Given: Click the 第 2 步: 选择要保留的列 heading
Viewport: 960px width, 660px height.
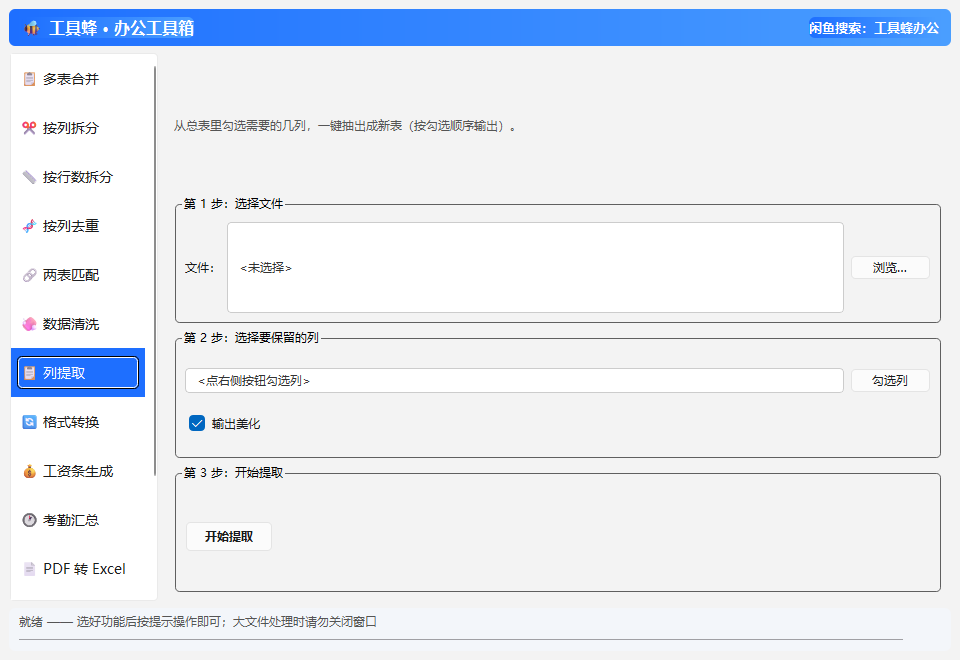Looking at the screenshot, I should pos(251,338).
